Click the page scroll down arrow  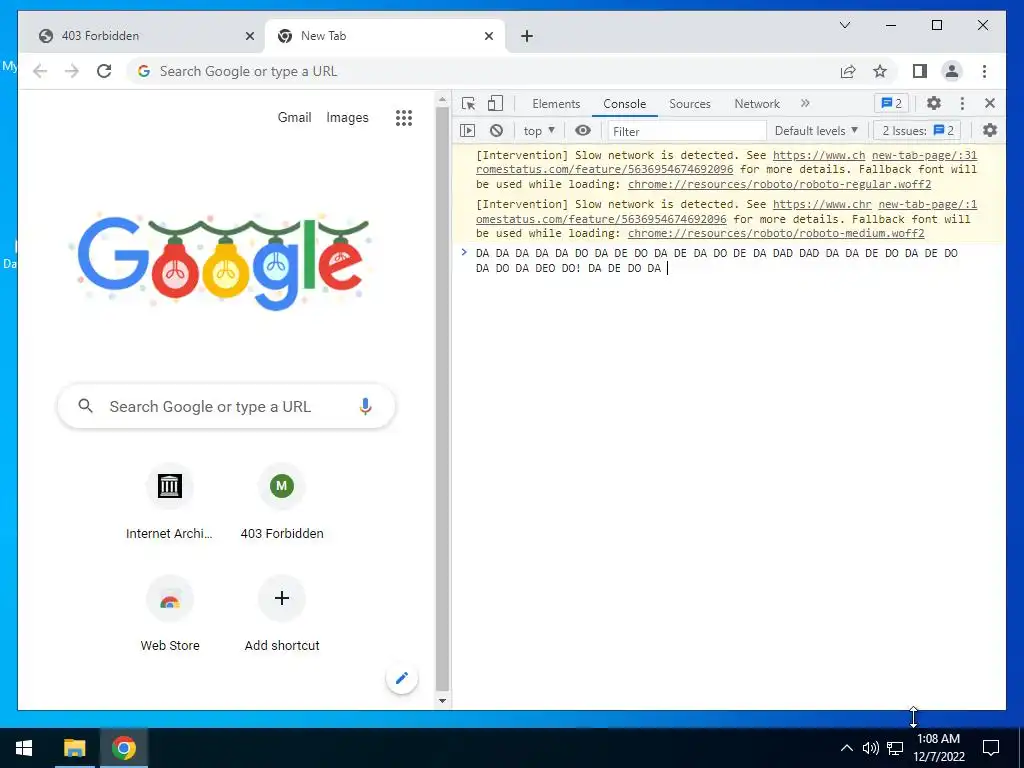pos(442,701)
